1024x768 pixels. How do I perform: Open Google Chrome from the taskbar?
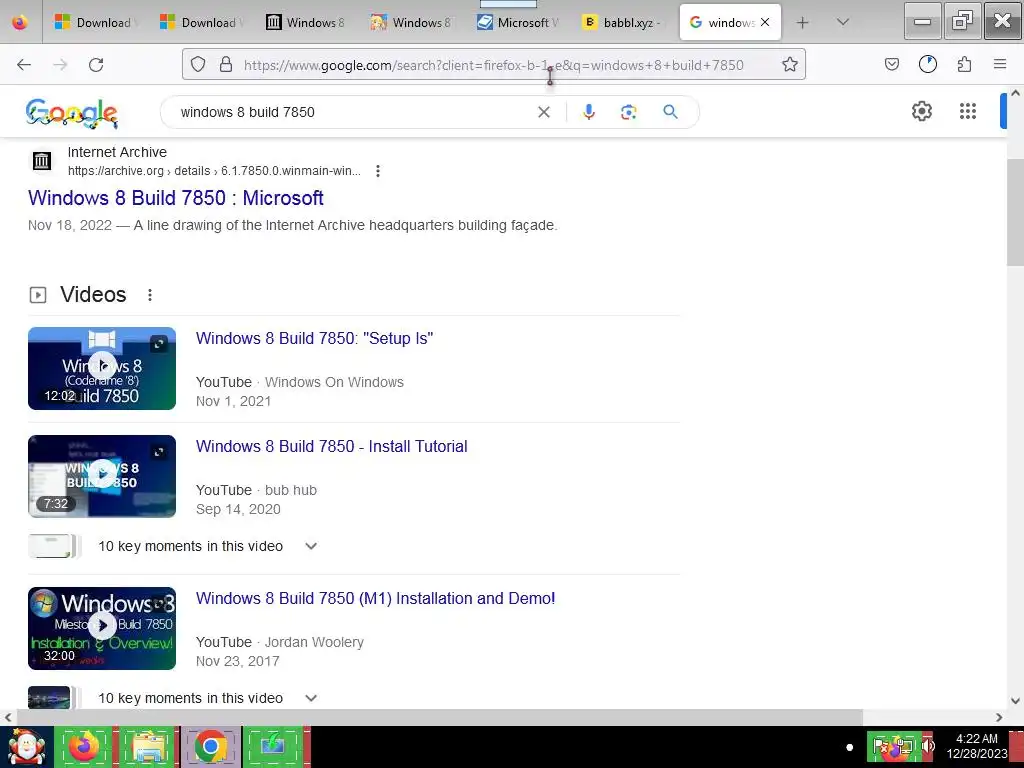[210, 747]
